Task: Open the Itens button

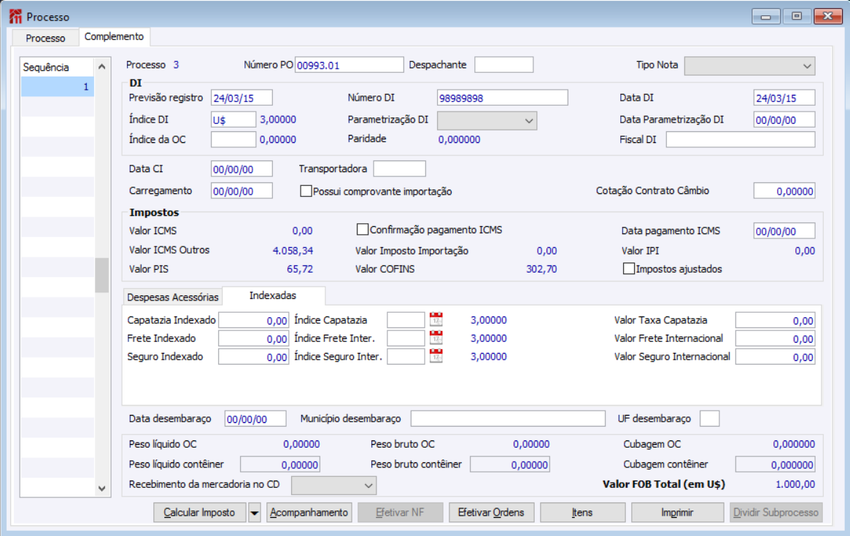Action: pos(582,512)
